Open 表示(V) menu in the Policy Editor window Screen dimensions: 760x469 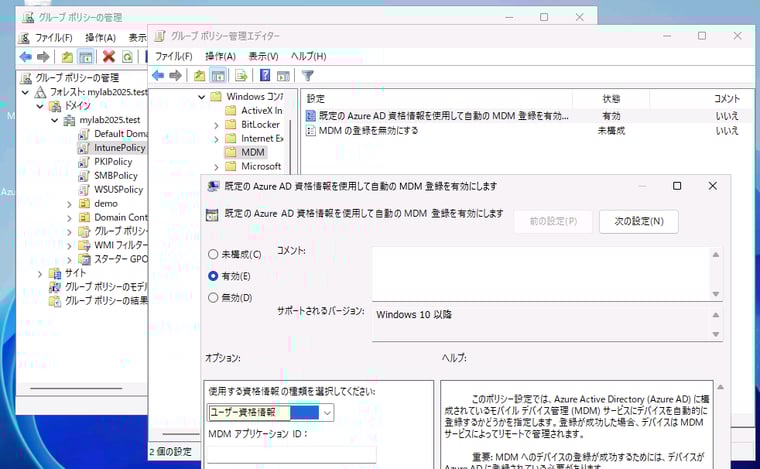pos(263,56)
